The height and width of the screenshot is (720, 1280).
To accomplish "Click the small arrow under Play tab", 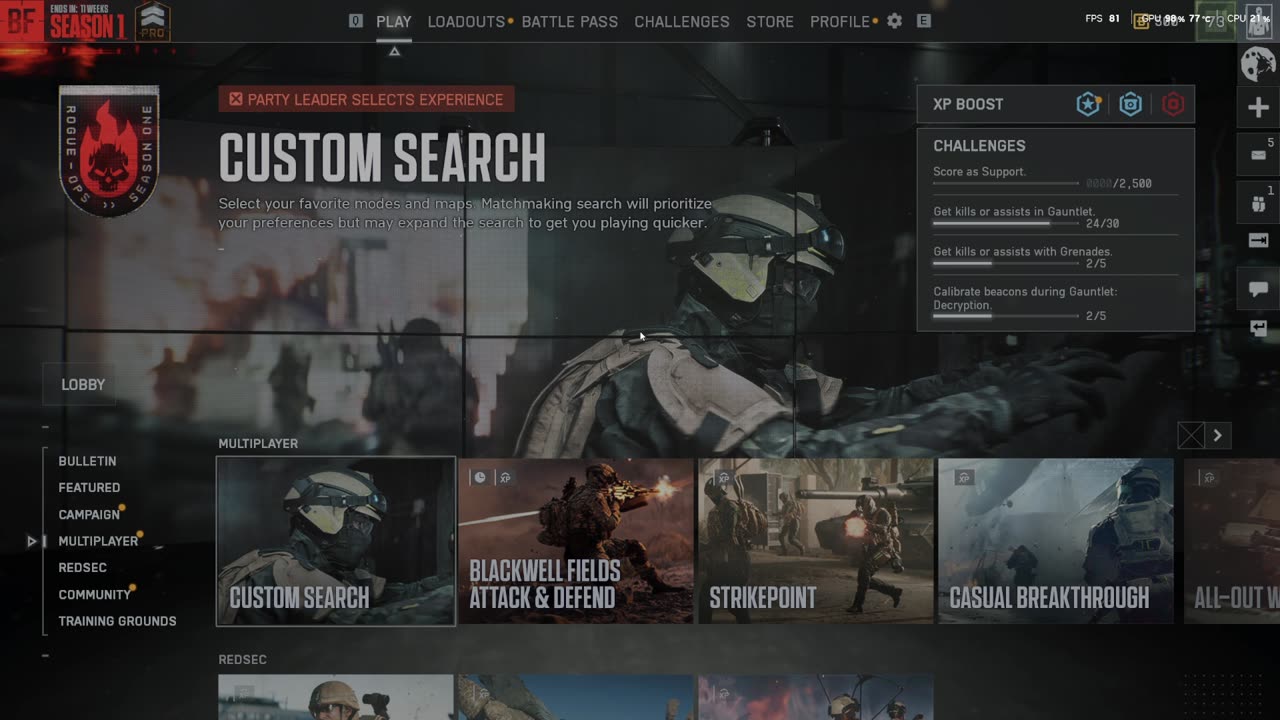I will pos(394,51).
